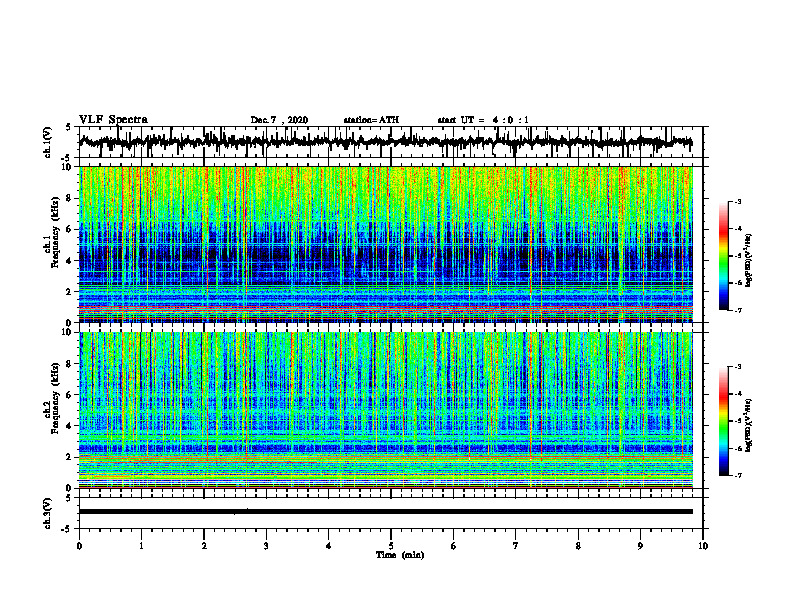Click time axis tick label "2"
Screen dimensions: 792x612
click(x=204, y=546)
